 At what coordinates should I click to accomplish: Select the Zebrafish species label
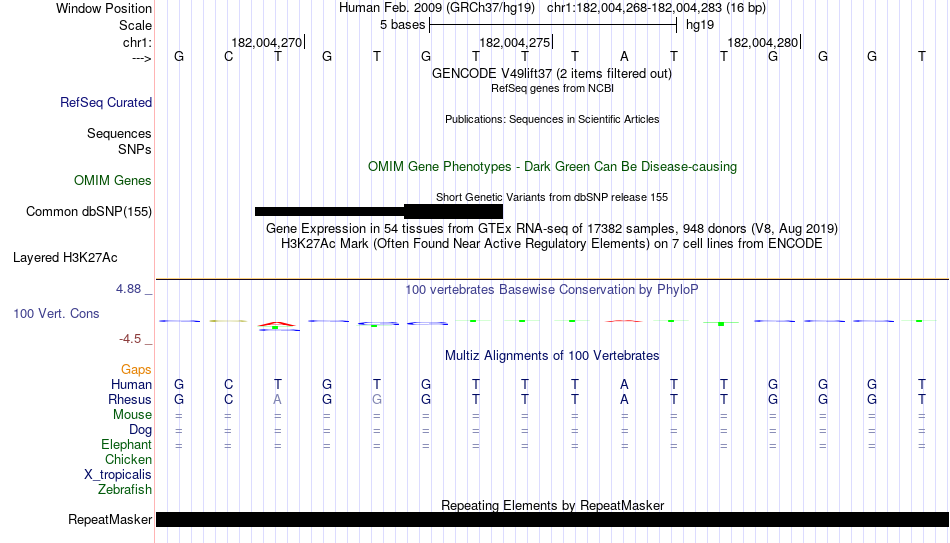[x=125, y=490]
